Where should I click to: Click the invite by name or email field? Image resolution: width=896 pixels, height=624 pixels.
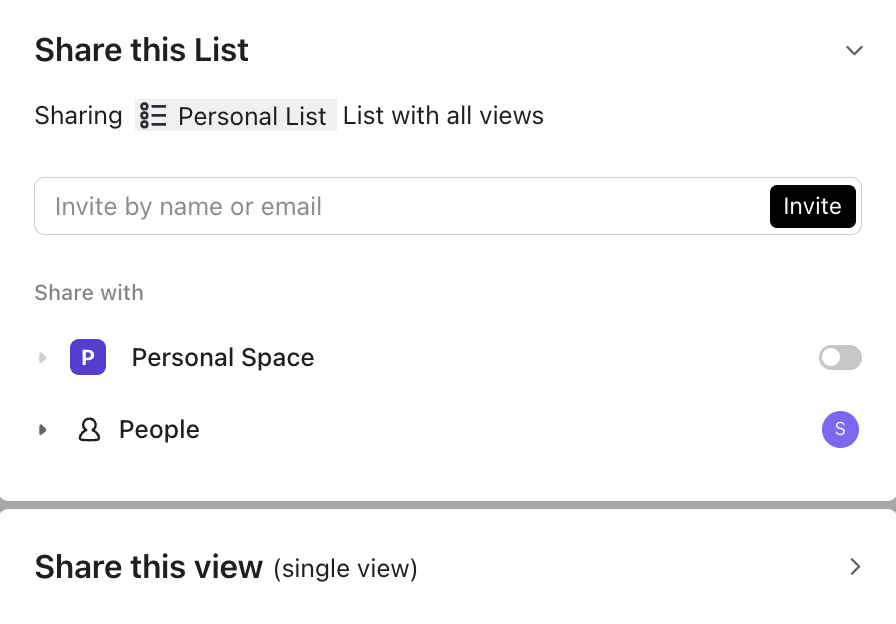tap(400, 206)
